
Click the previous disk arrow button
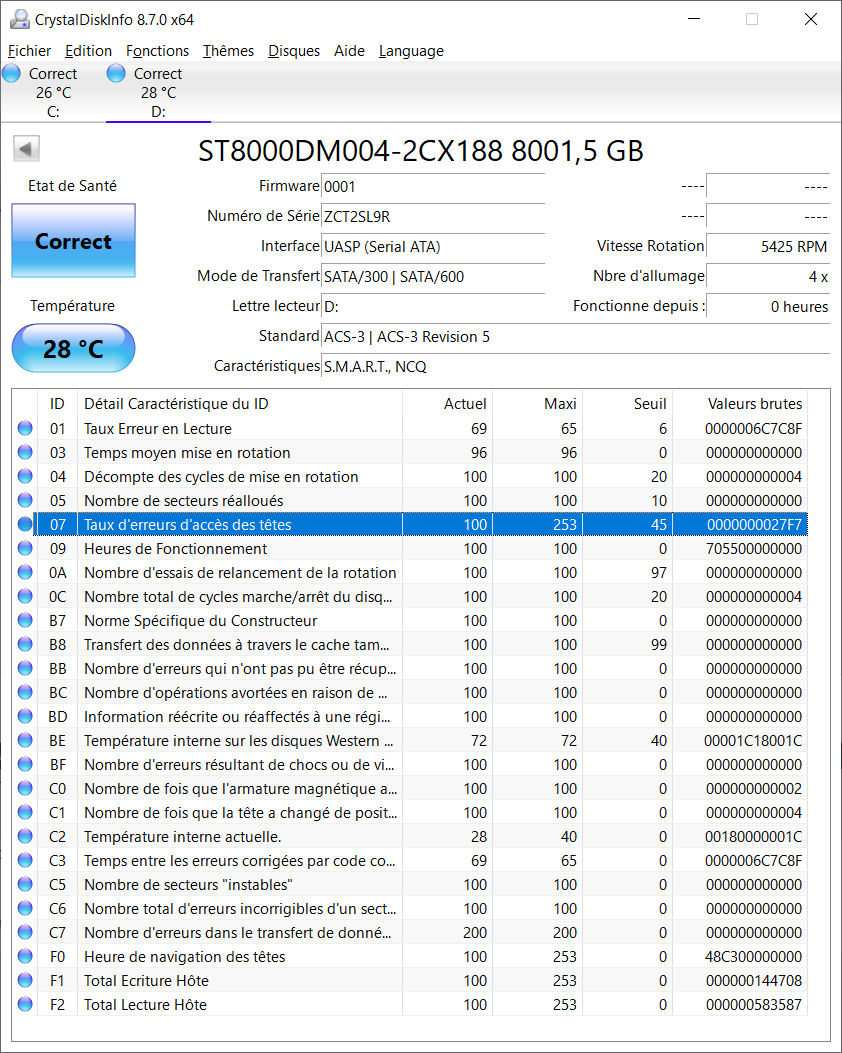[26, 148]
